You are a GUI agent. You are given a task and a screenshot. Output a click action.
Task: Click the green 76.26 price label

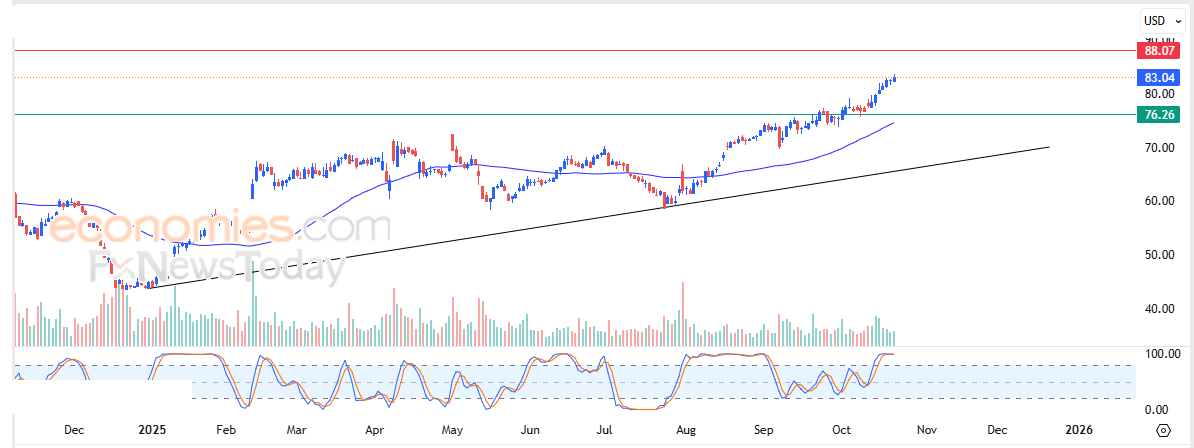pyautogui.click(x=1158, y=115)
